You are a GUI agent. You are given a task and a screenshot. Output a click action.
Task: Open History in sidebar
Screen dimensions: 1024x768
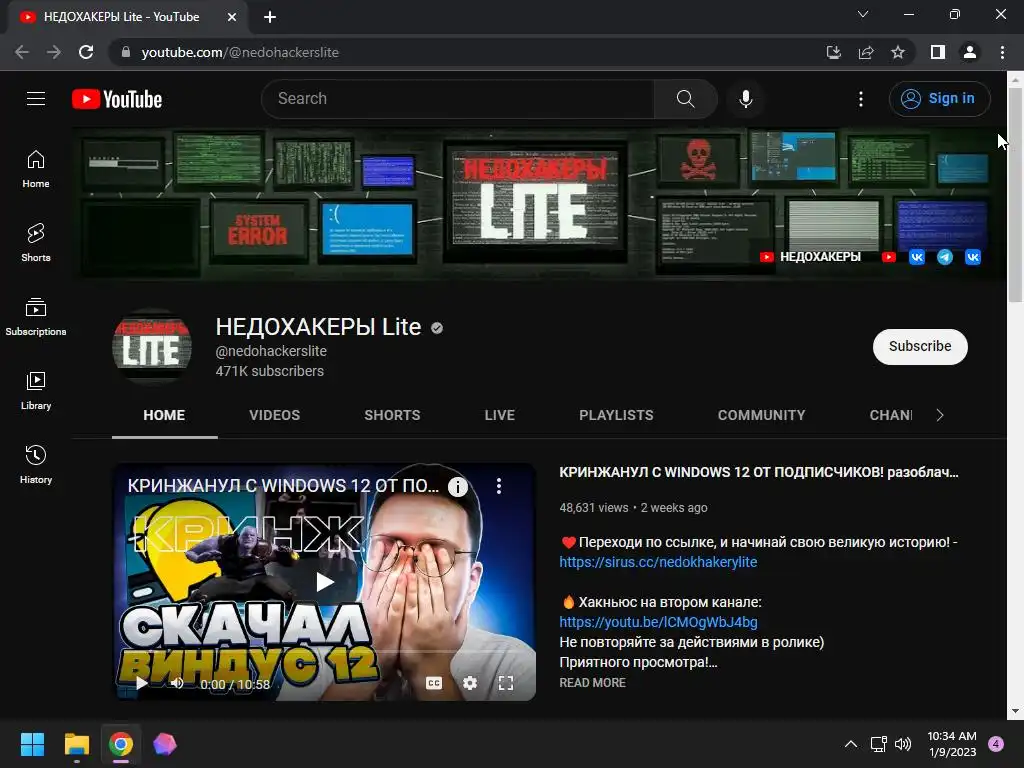(x=36, y=464)
